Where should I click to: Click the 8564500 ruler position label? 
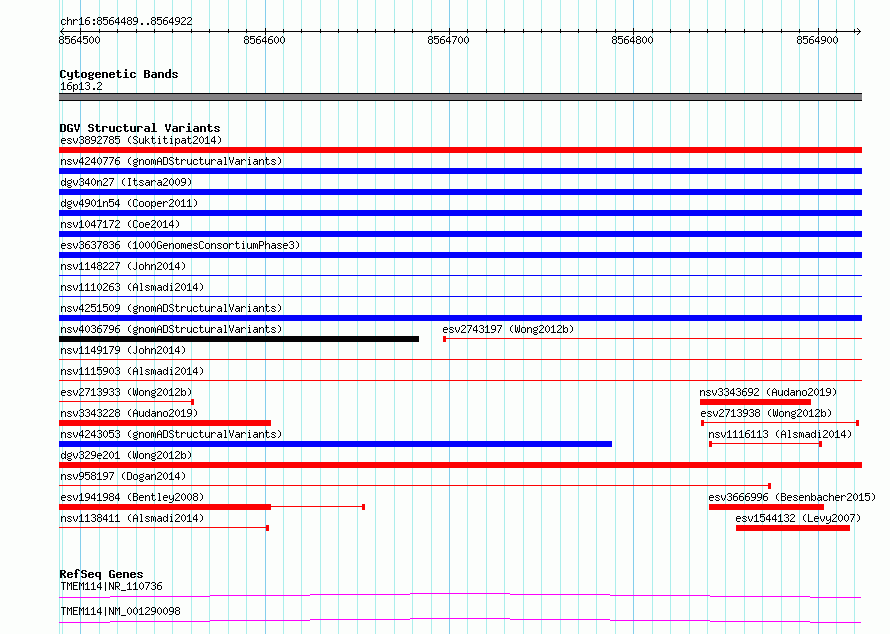[x=79, y=40]
